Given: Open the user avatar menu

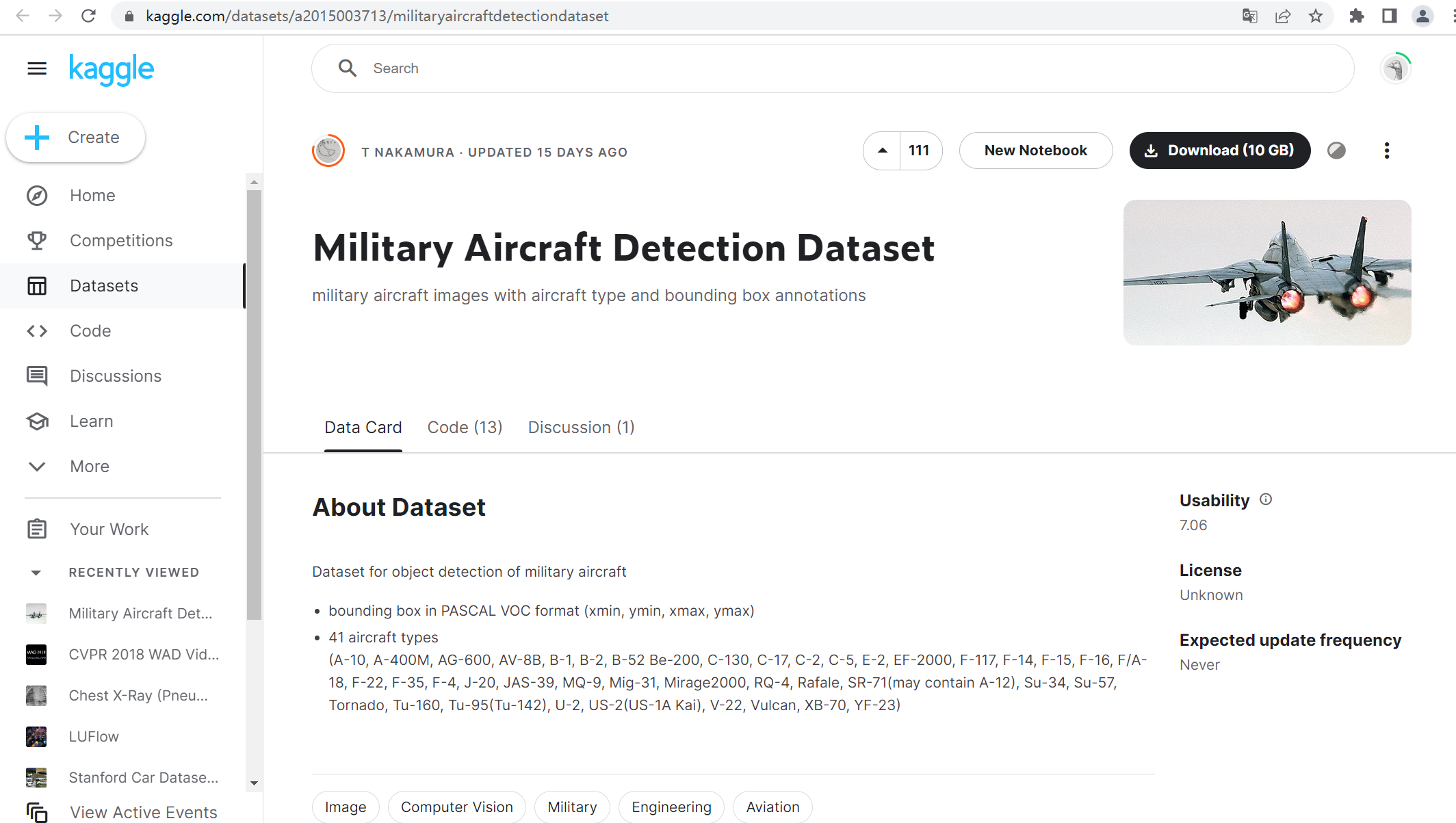Looking at the screenshot, I should [1396, 68].
